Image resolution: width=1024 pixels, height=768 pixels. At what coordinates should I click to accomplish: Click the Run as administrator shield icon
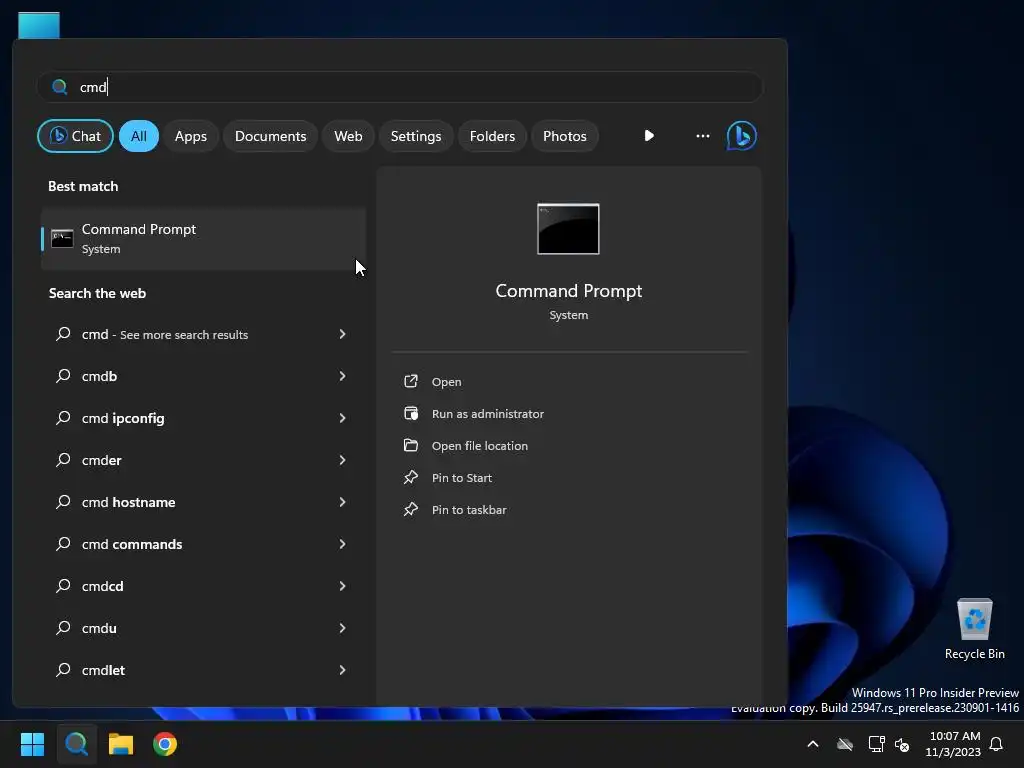tap(411, 413)
